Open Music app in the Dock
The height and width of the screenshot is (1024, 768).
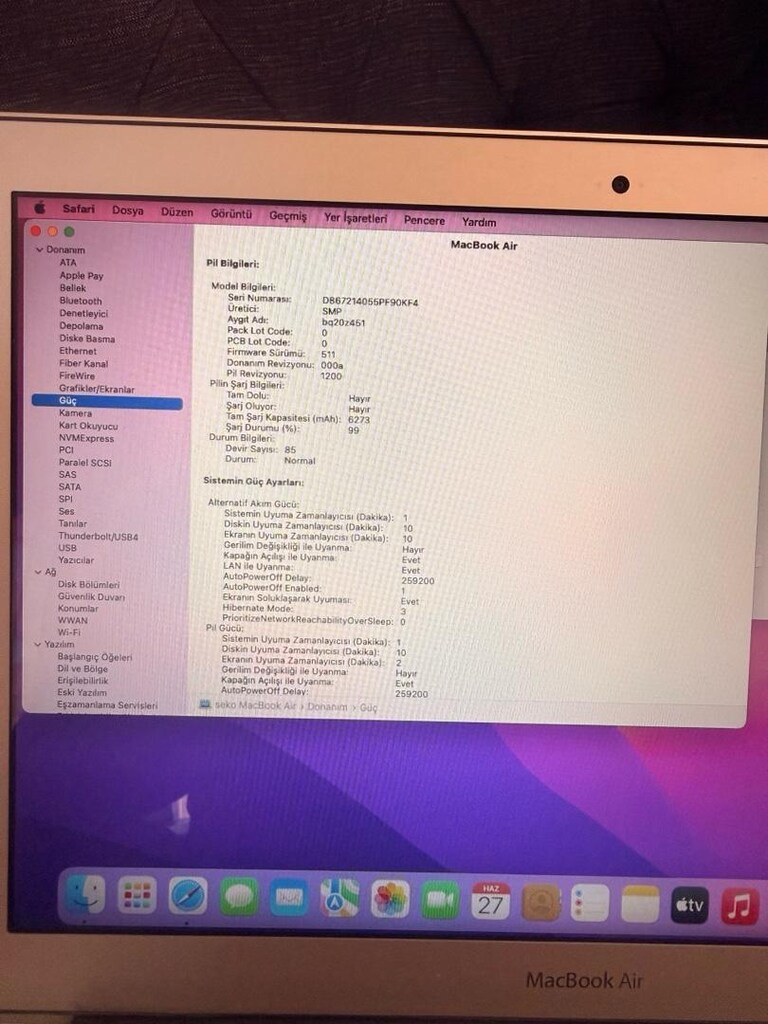[740, 906]
